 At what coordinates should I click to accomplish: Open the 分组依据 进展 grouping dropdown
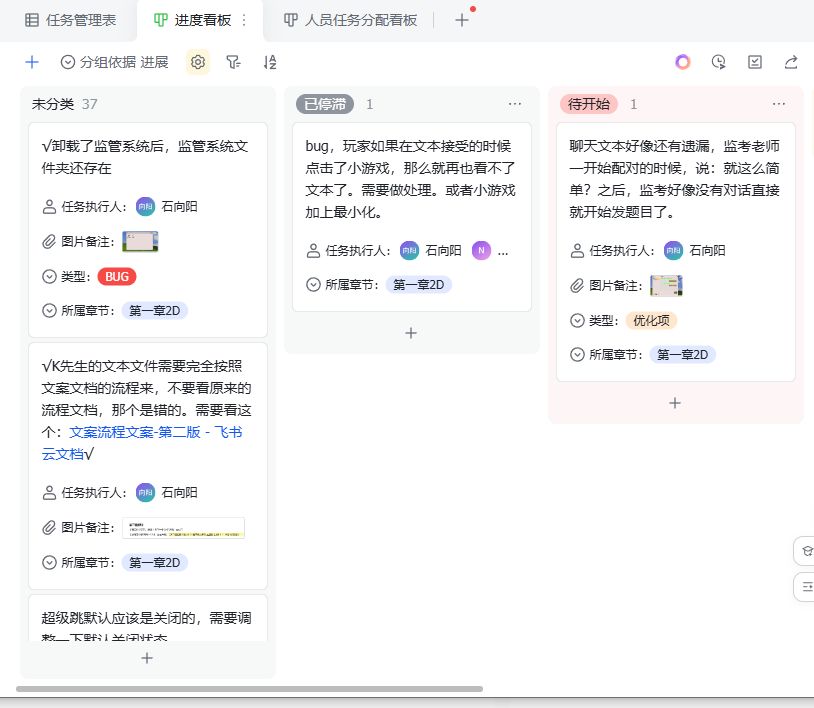point(114,62)
